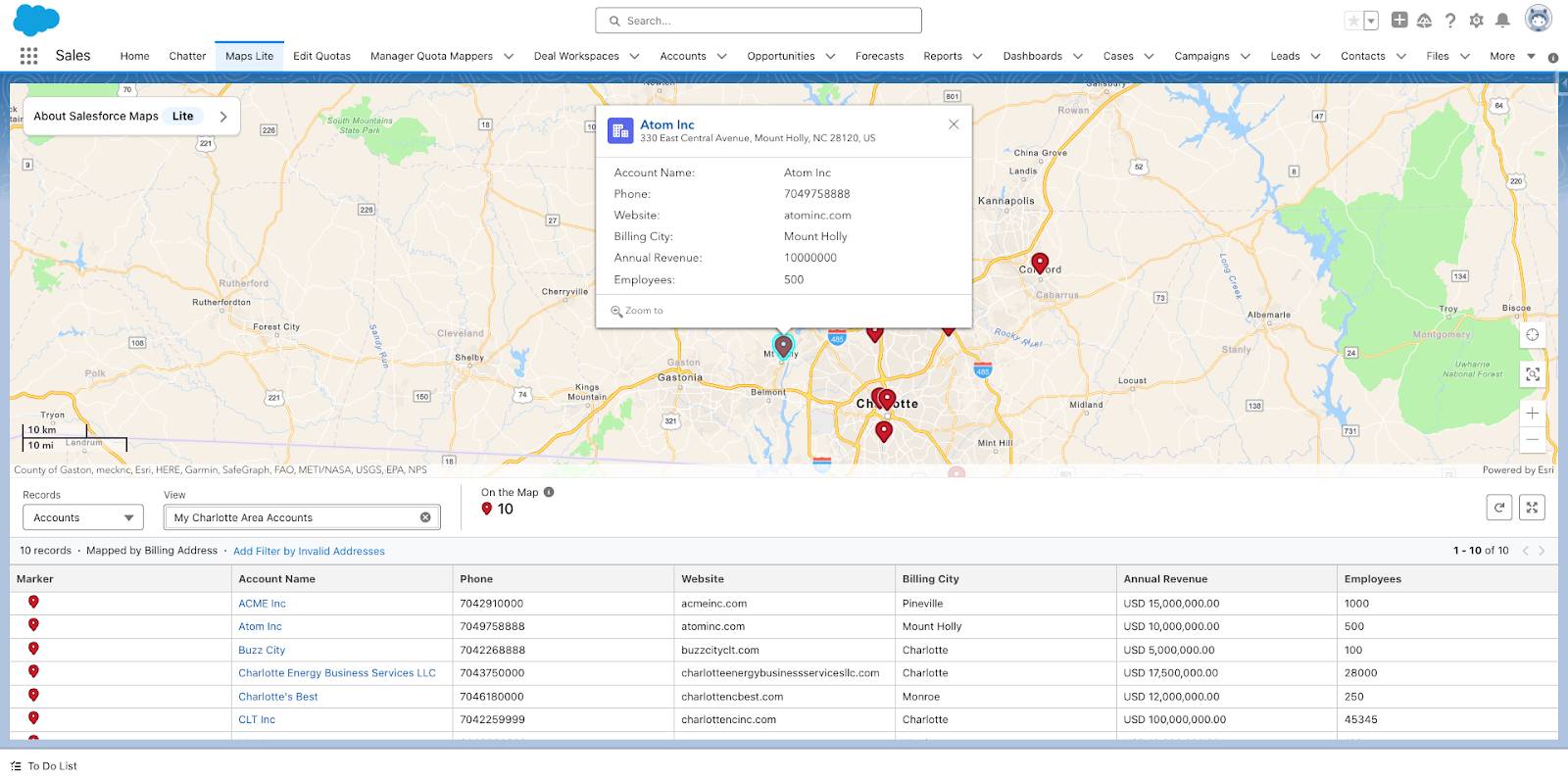Open the Manager Quota Mappers tab

[x=431, y=56]
